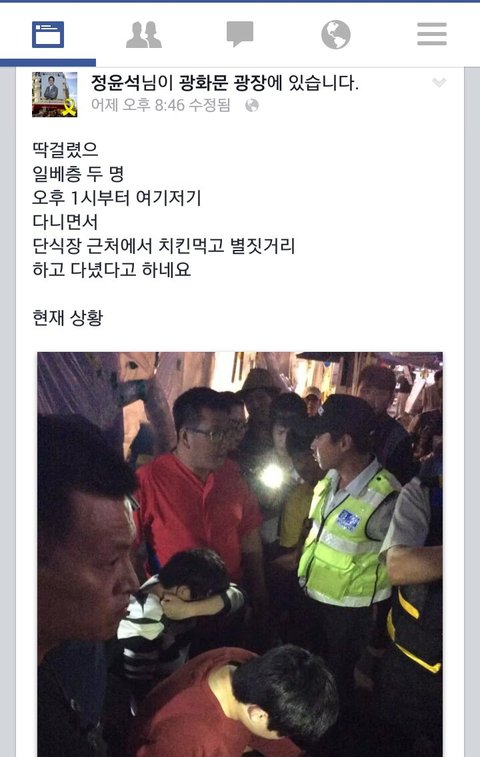
Task: Click the 일베충 두 명 text line
Action: (78, 173)
